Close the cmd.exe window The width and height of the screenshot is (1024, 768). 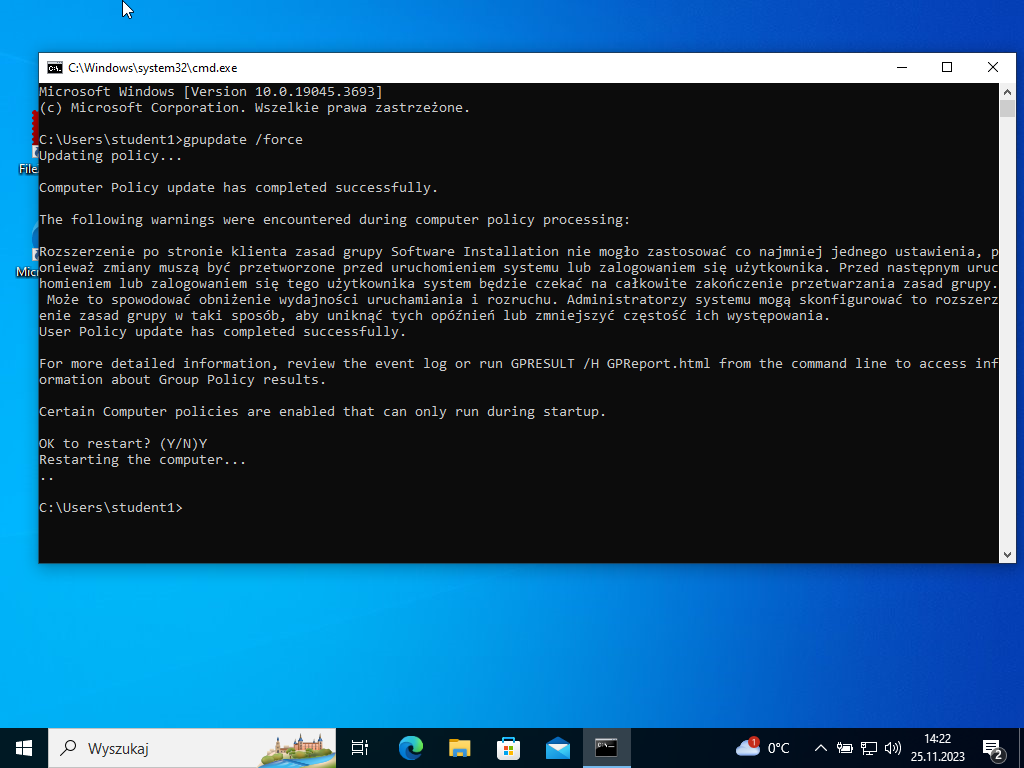993,68
